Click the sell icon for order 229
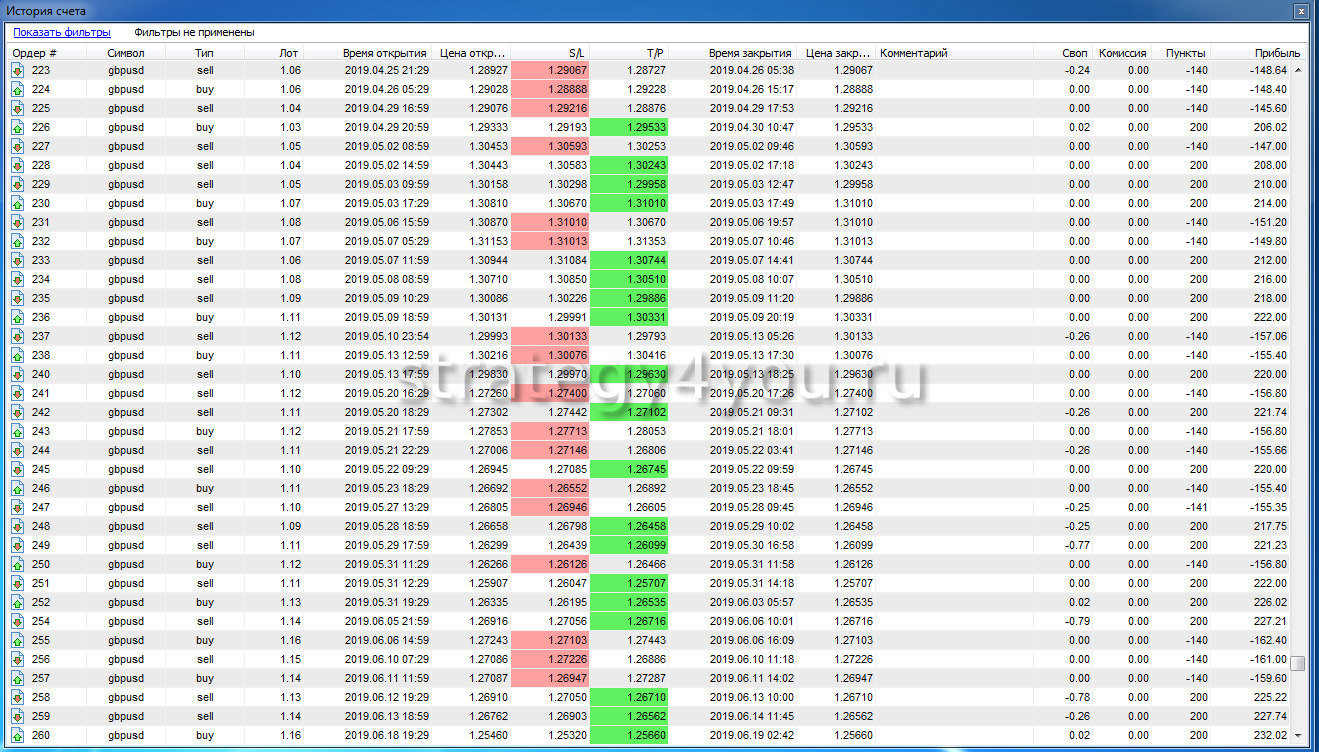This screenshot has width=1319, height=752. click(x=18, y=184)
